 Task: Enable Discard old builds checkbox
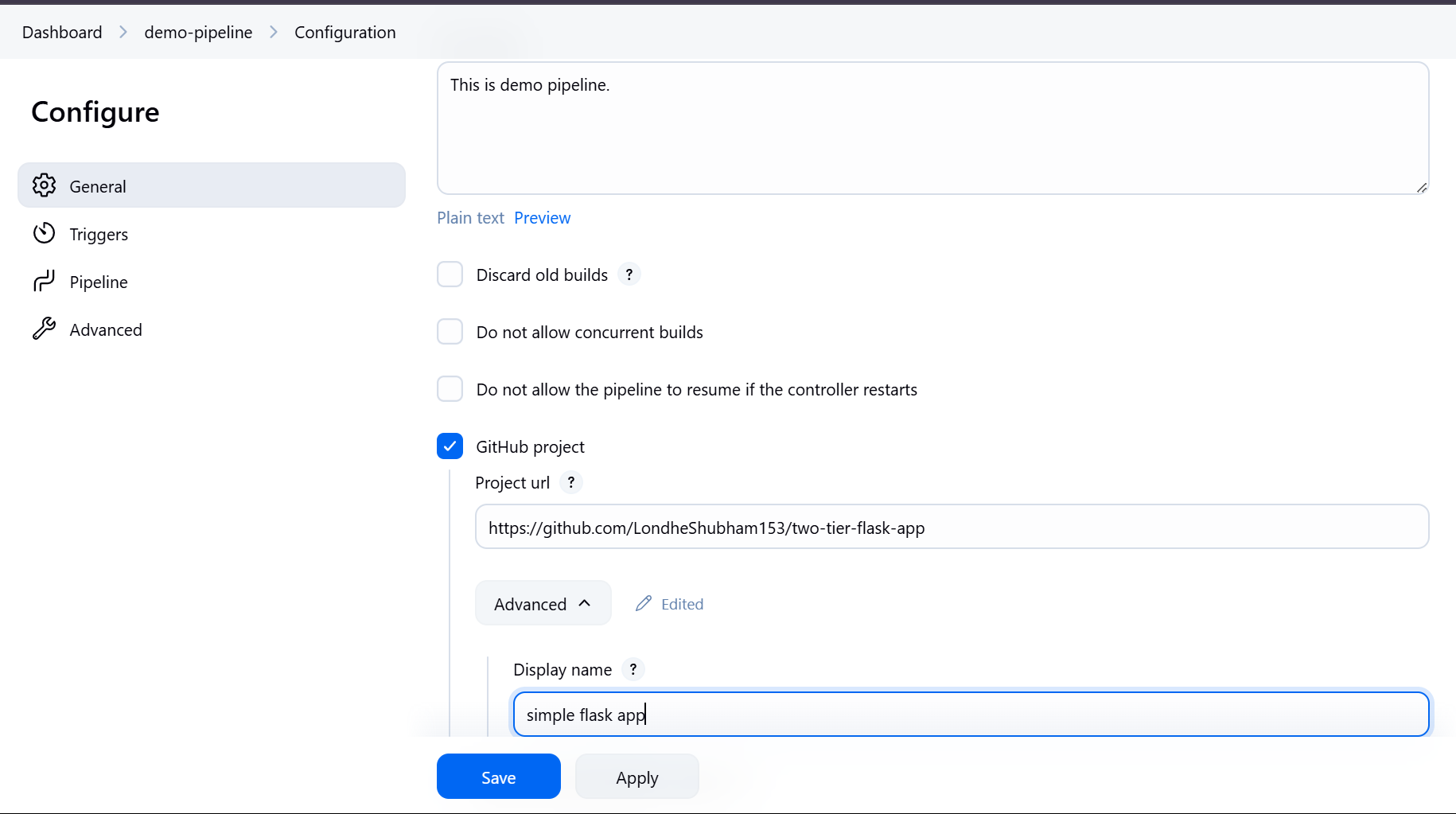(x=450, y=275)
